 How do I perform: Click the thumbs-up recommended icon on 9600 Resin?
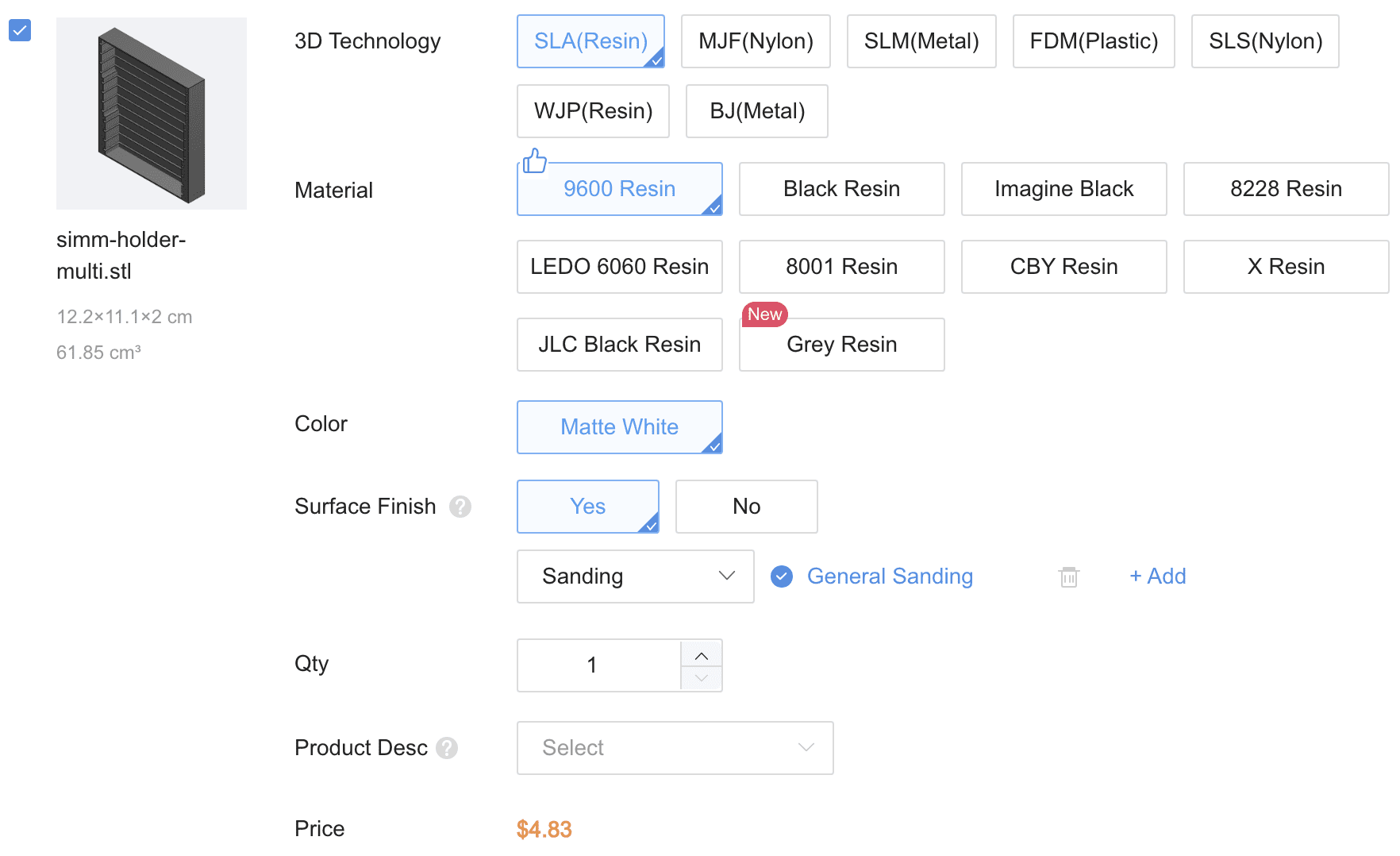pyautogui.click(x=535, y=161)
